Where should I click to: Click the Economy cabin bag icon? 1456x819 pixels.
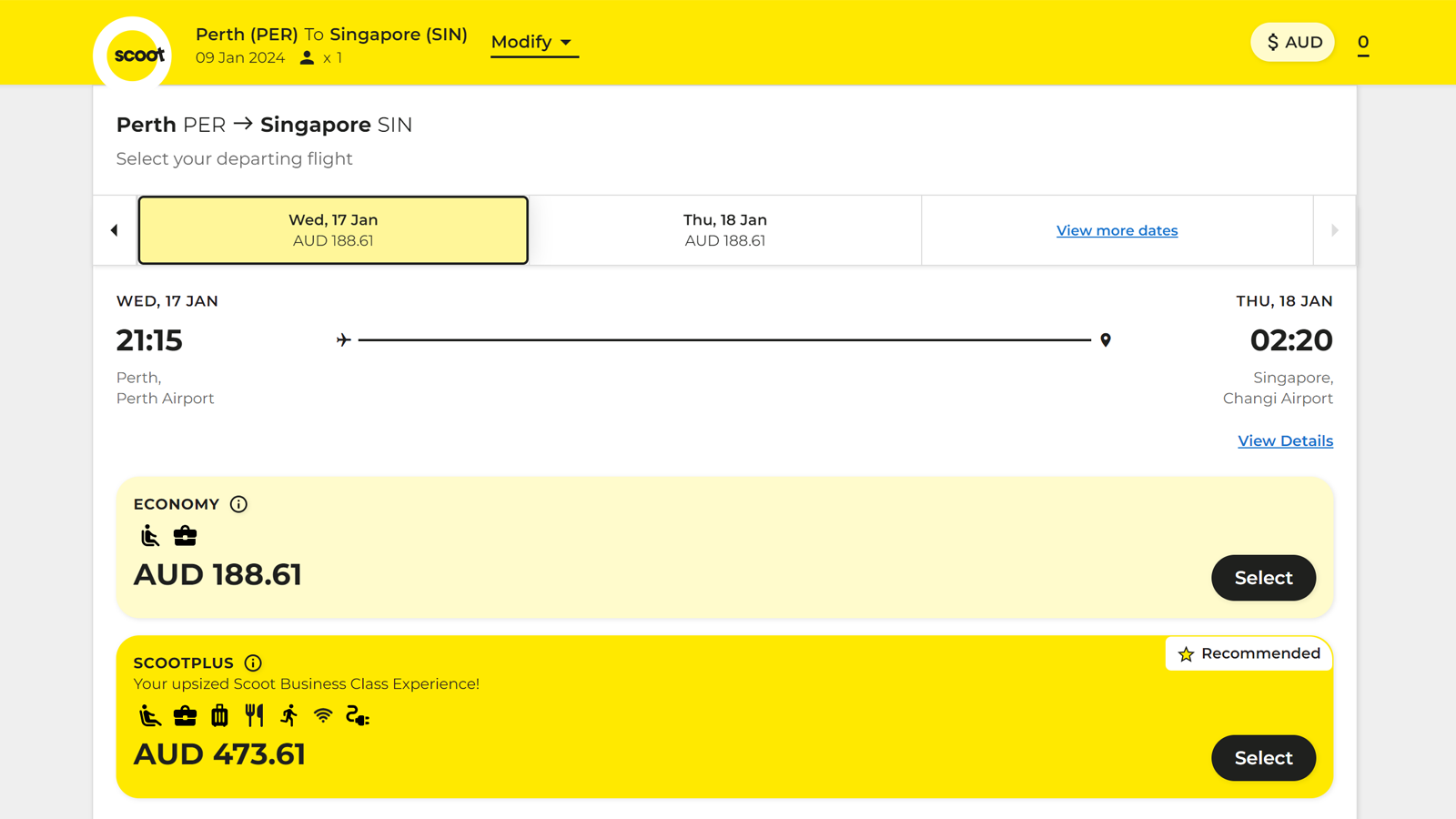coord(185,536)
